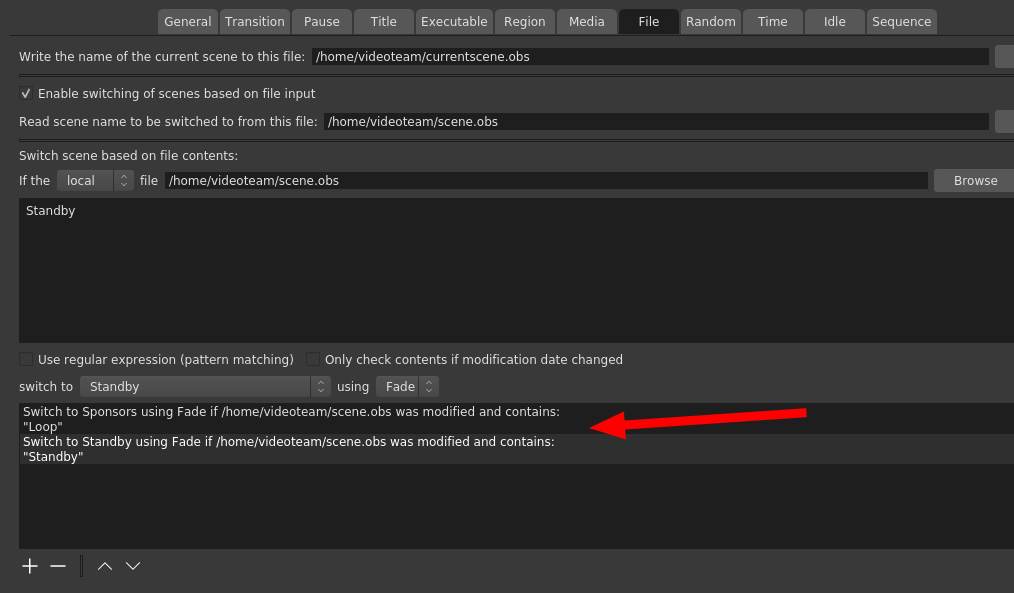Image resolution: width=1014 pixels, height=593 pixels.
Task: Enable Use regular expression checkbox
Action: (26, 360)
